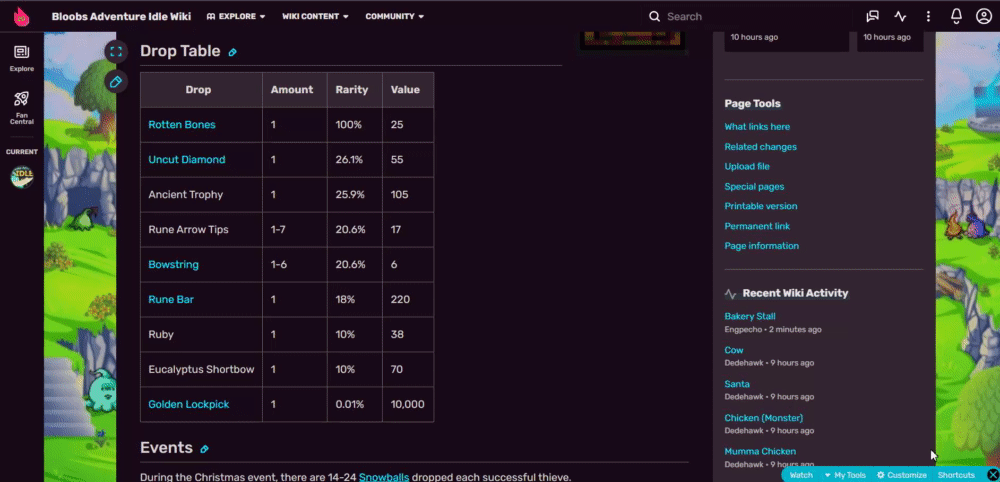Click Customize in the bottom toolbar
1000x482 pixels.
point(901,475)
